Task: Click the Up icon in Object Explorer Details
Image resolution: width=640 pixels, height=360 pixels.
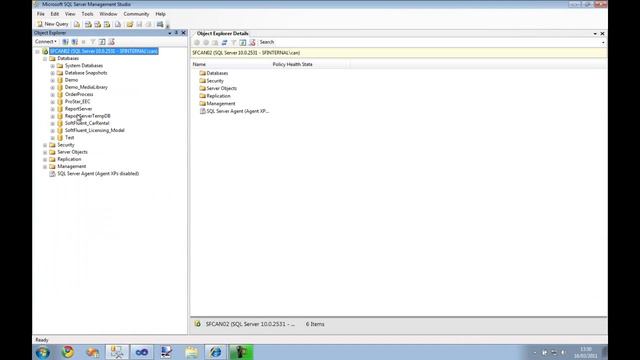Action: [x=215, y=42]
